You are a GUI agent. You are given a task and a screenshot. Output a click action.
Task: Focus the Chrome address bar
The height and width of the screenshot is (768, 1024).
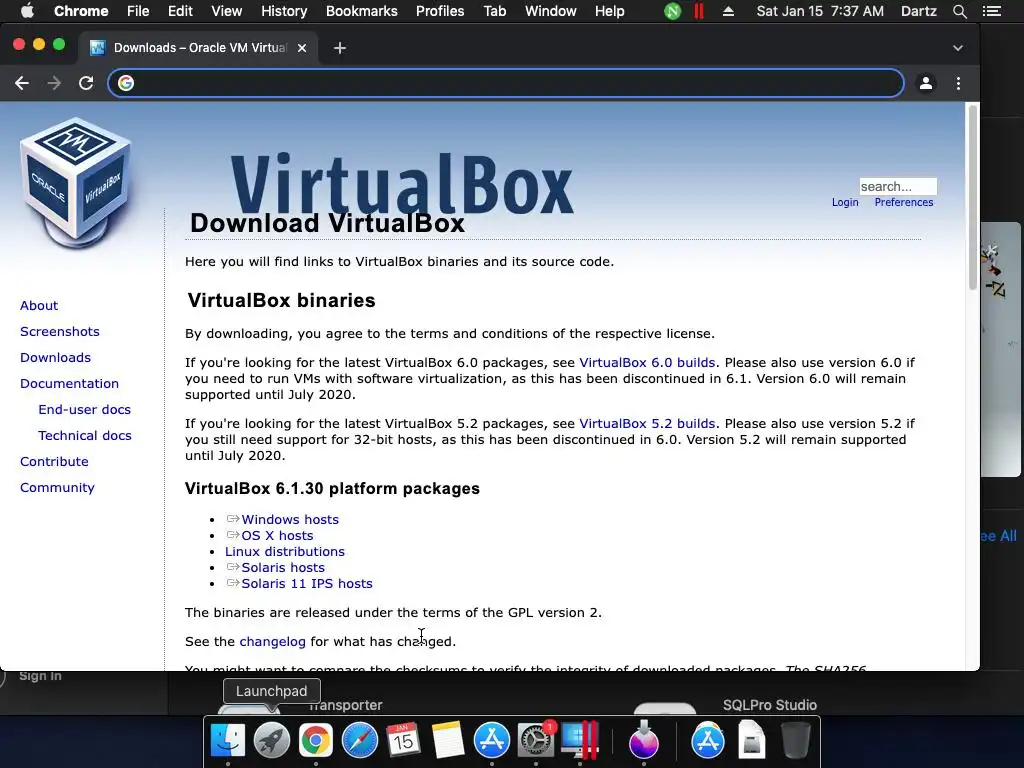tap(506, 83)
